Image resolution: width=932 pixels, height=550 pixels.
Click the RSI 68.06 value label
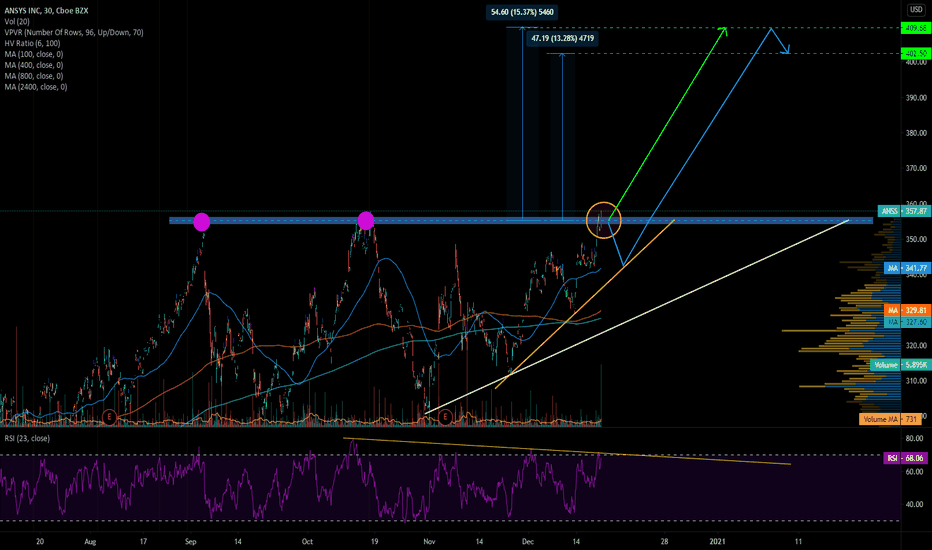[906, 458]
